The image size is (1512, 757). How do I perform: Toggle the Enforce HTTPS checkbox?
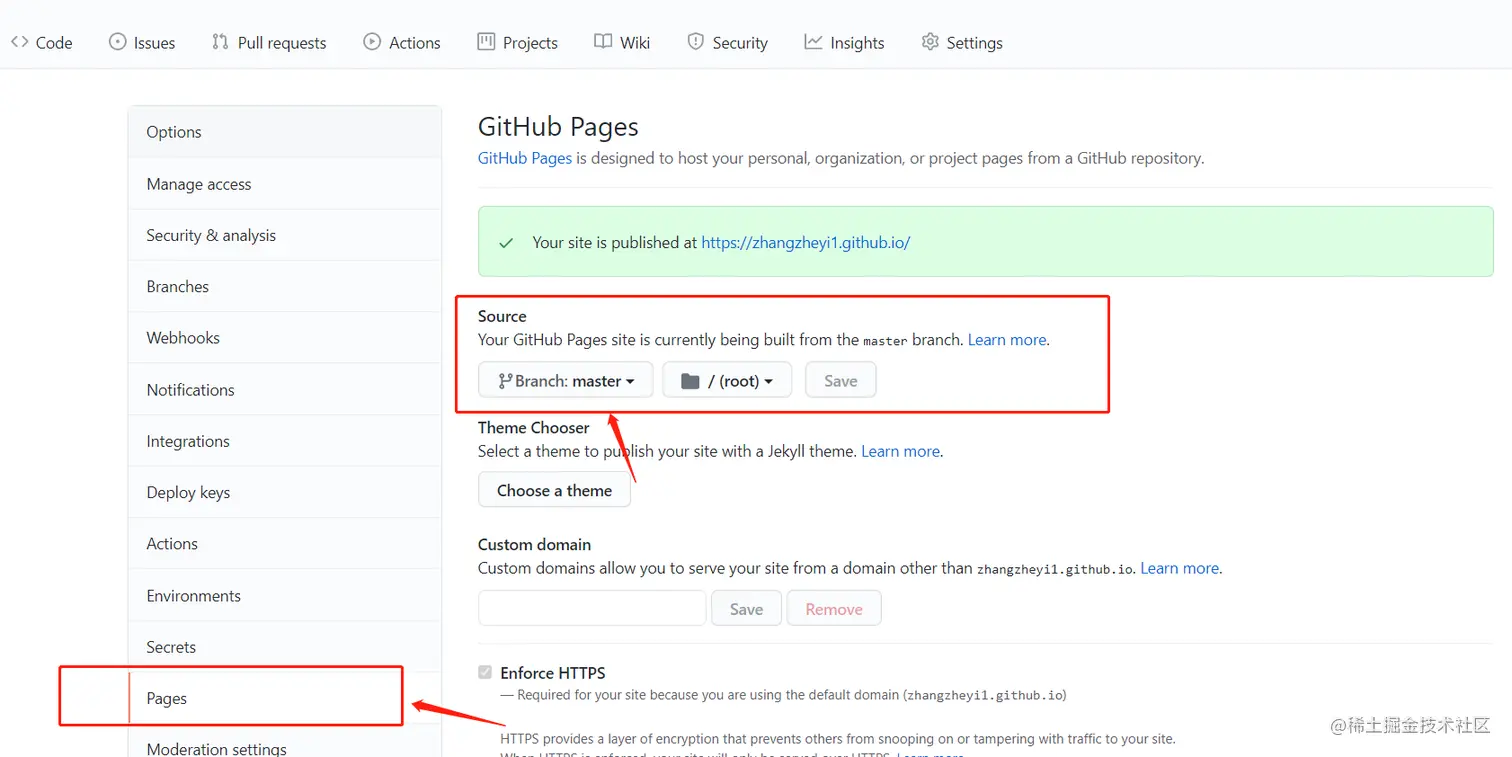click(x=485, y=673)
